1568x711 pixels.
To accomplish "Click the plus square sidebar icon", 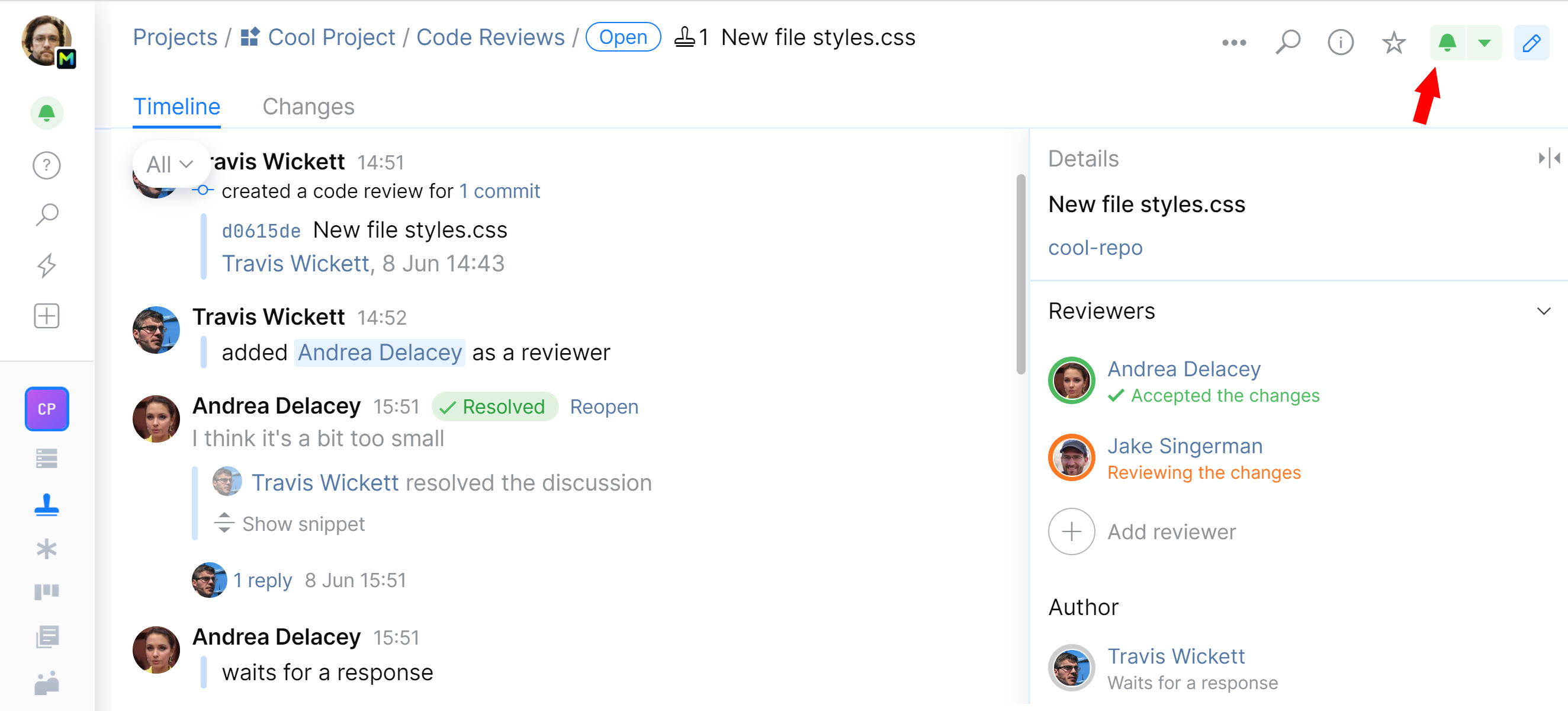I will pyautogui.click(x=47, y=316).
